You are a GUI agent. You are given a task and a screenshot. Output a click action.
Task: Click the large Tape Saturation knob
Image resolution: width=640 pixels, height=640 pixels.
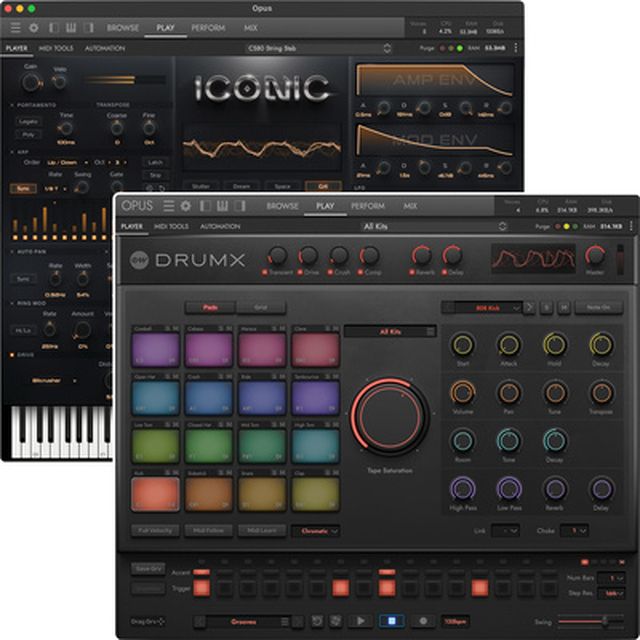390,416
